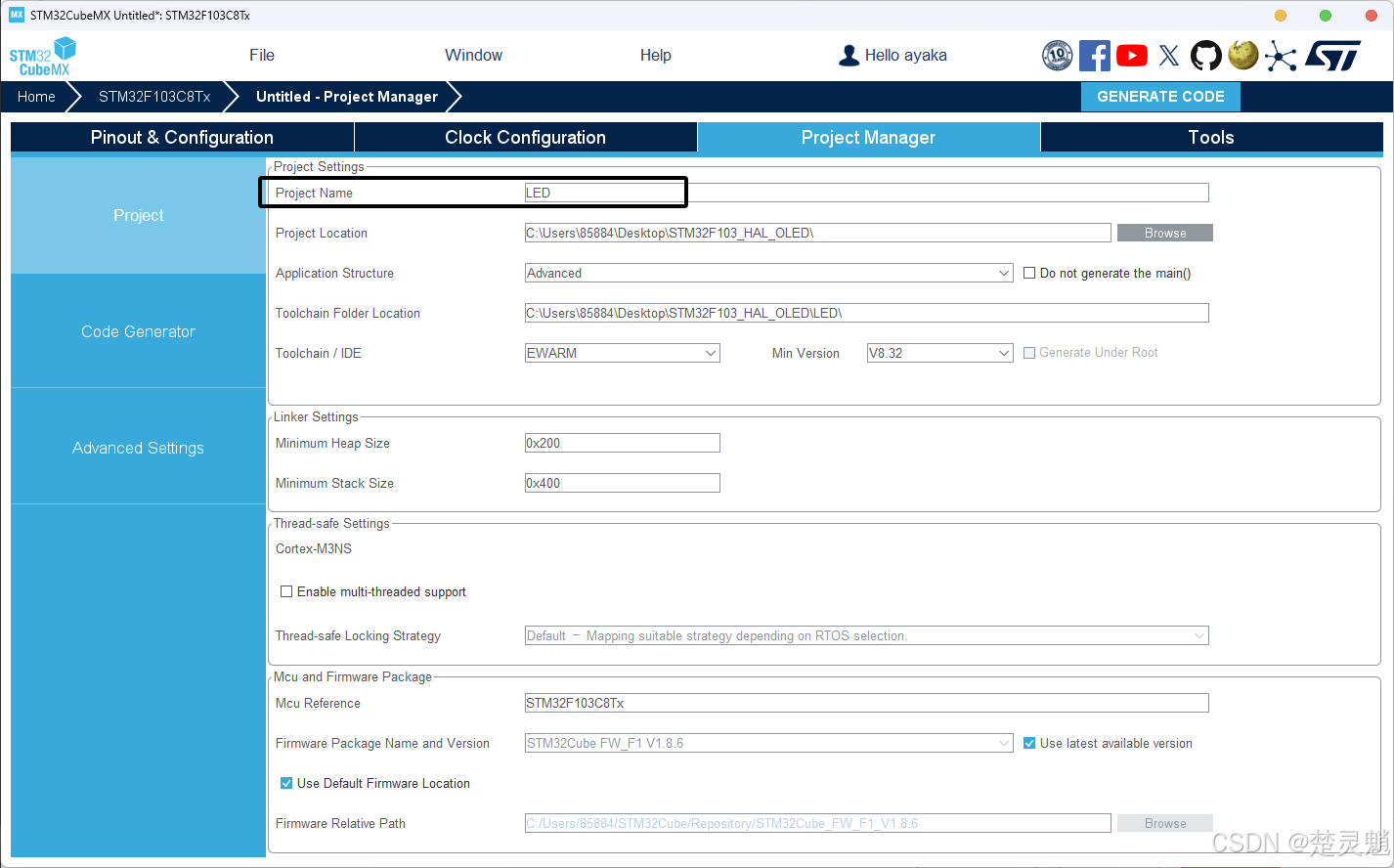1394x868 pixels.
Task: Open the File menu
Action: click(262, 56)
